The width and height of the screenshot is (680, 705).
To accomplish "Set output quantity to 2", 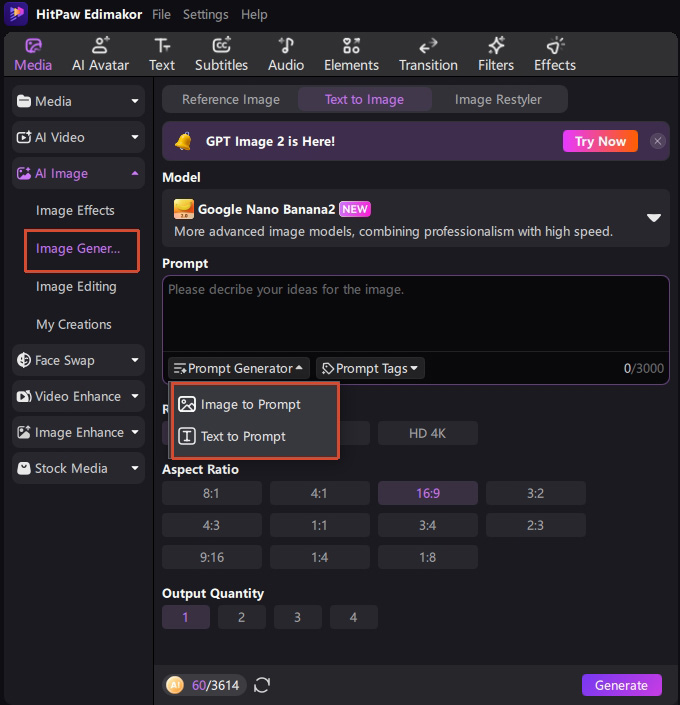I will (242, 617).
